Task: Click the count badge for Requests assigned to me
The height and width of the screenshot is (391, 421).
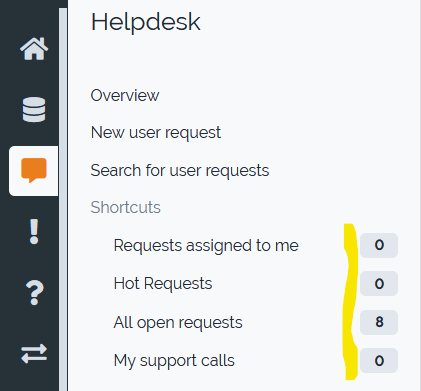Action: pyautogui.click(x=379, y=245)
